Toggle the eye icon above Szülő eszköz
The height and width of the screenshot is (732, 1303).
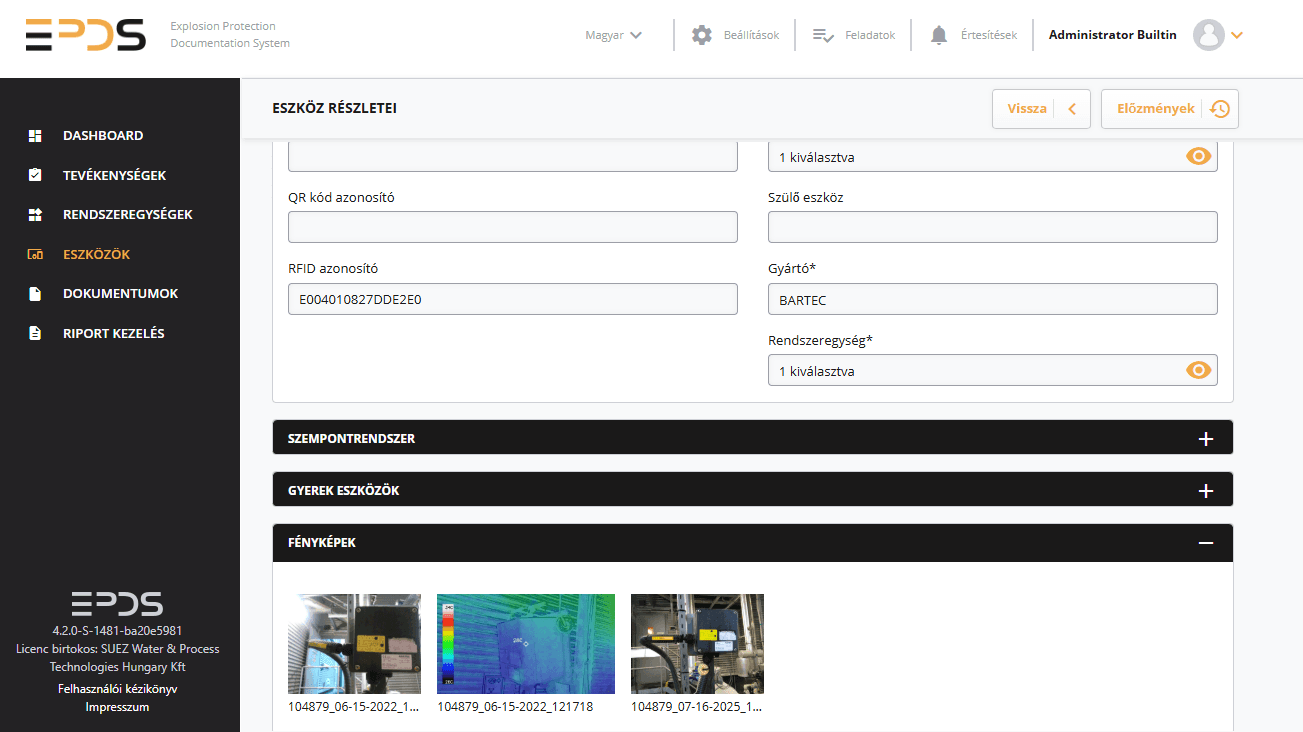point(1198,157)
